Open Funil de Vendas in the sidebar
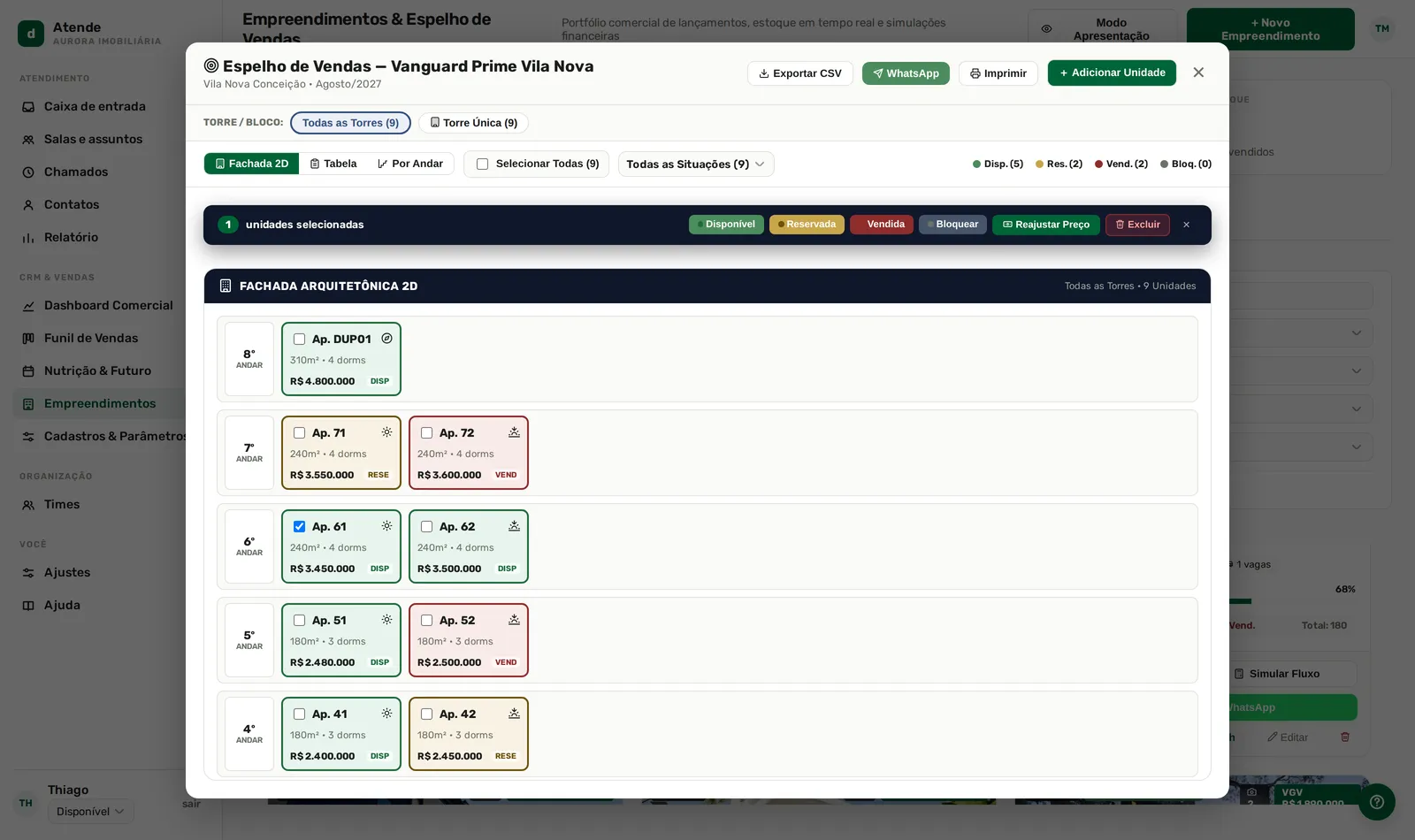This screenshot has height=840, width=1415. [91, 338]
